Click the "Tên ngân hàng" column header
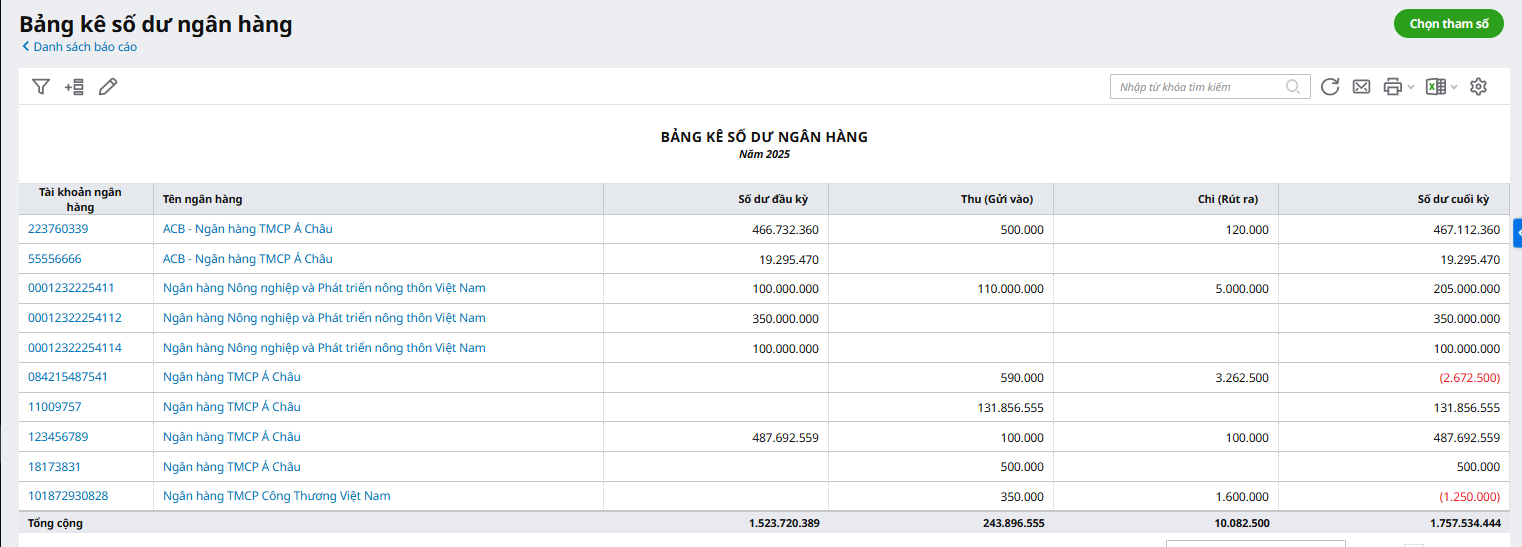The height and width of the screenshot is (547, 1522). pos(203,199)
